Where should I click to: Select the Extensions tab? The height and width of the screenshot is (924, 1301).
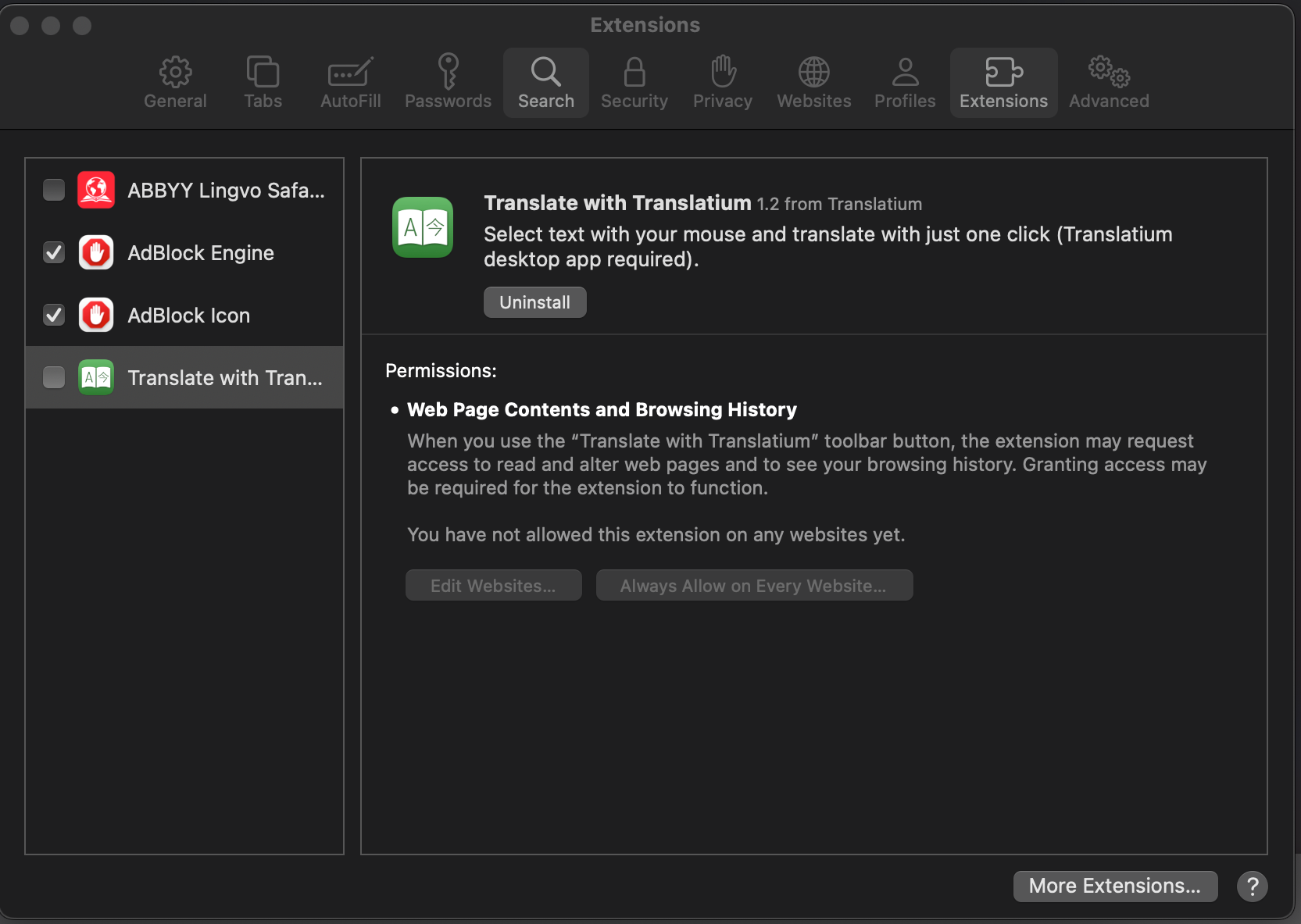1003,82
